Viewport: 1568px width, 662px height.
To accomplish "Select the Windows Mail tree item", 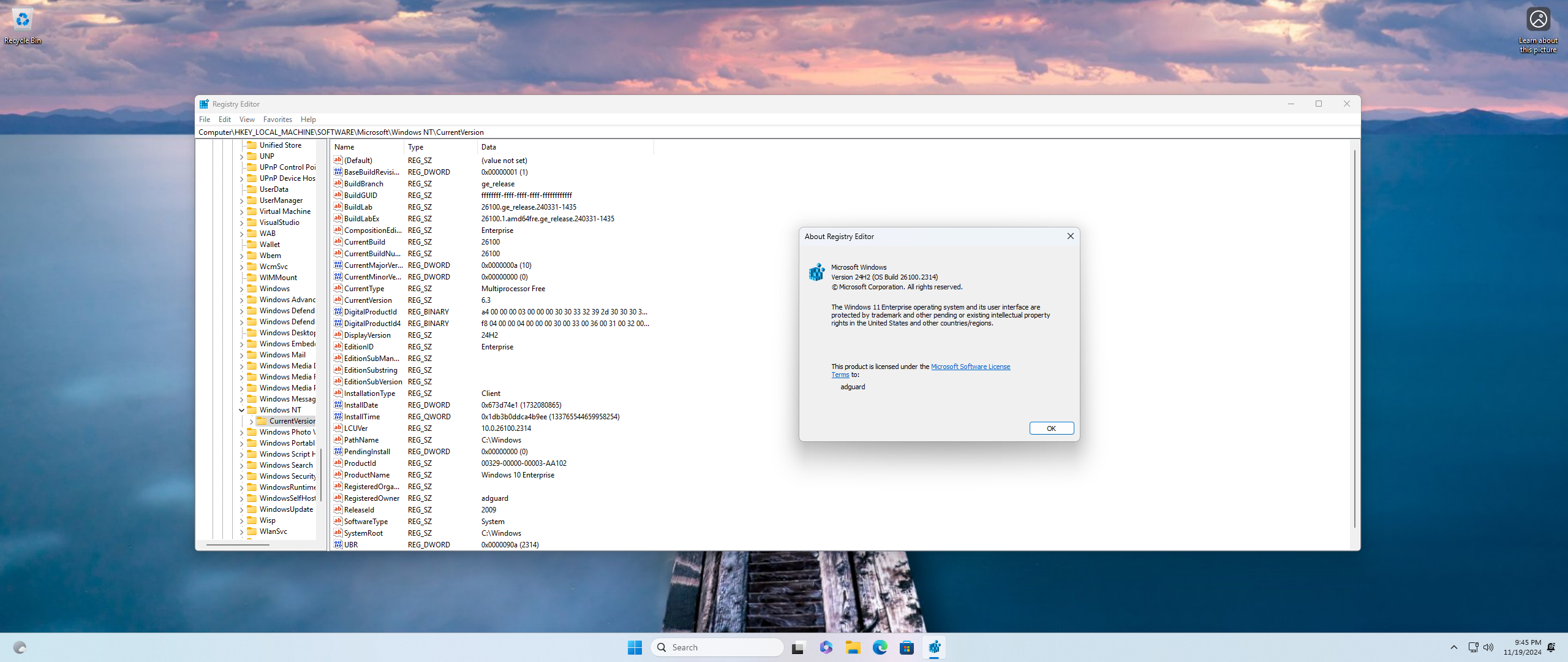I will [x=282, y=355].
